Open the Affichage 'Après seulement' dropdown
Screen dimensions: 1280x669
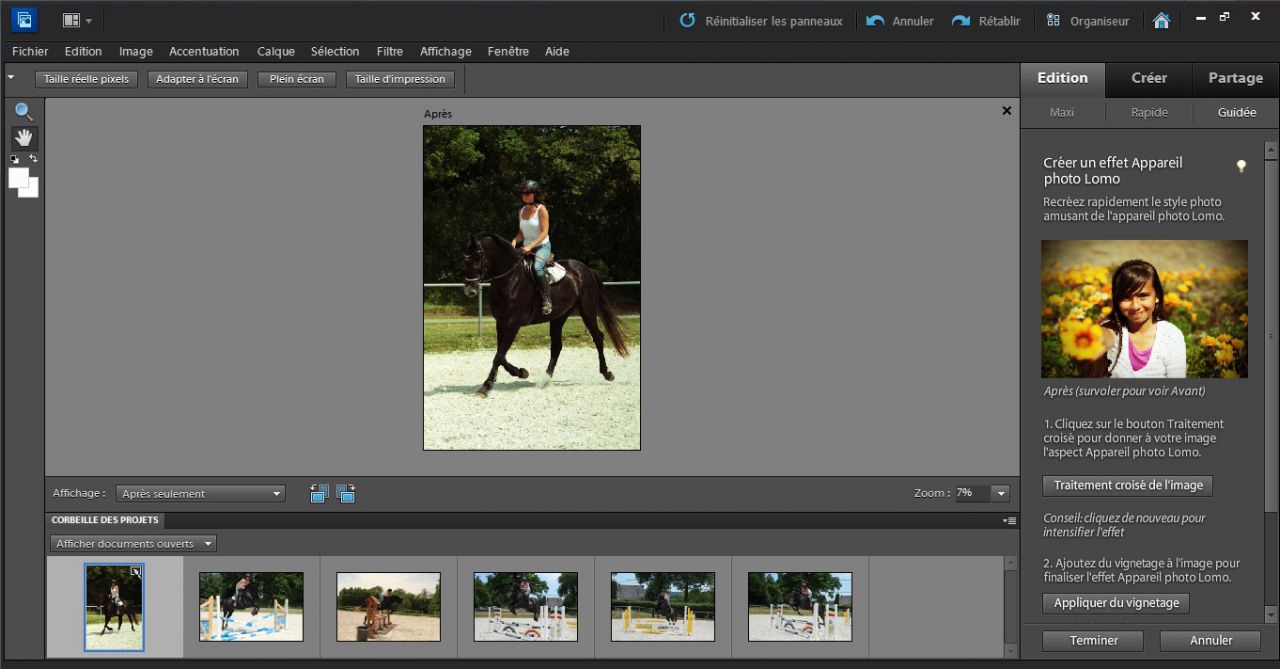pos(200,493)
